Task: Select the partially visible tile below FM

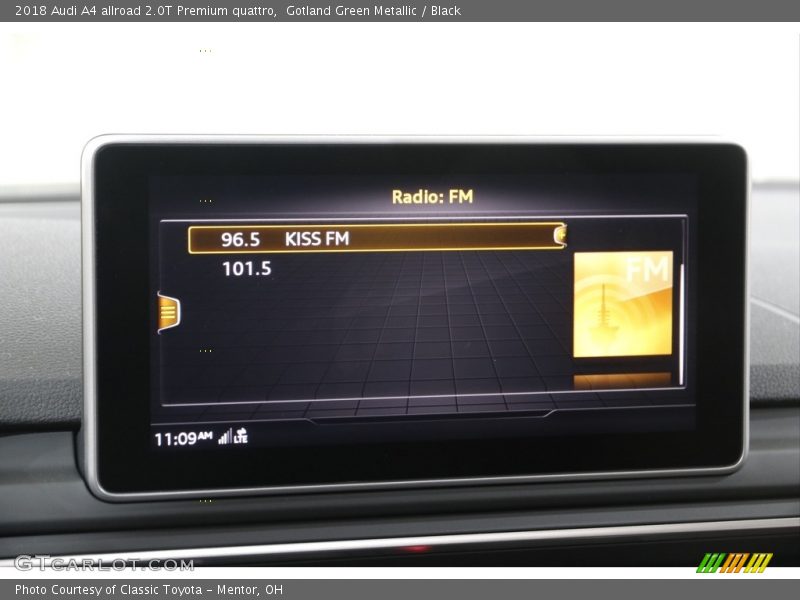Action: coord(622,380)
